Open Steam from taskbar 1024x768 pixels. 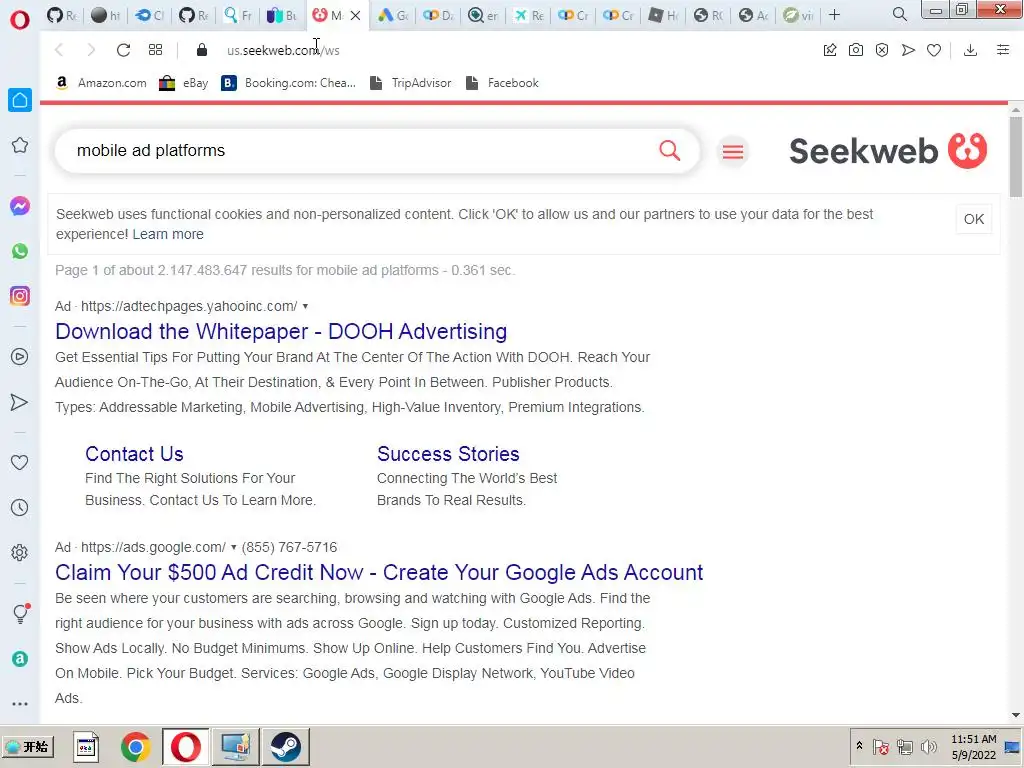[x=285, y=746]
